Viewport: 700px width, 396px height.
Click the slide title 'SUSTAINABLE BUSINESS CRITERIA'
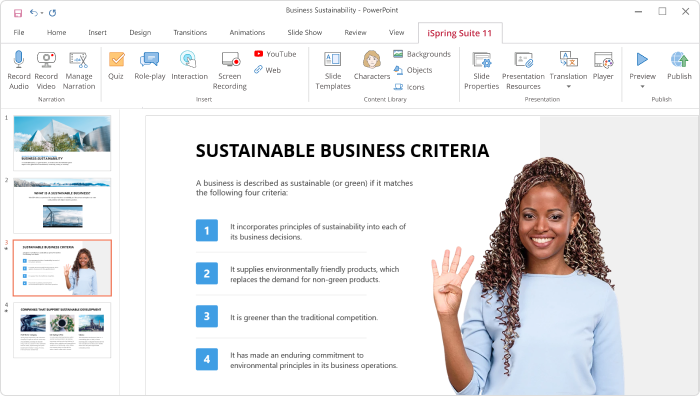pos(342,151)
